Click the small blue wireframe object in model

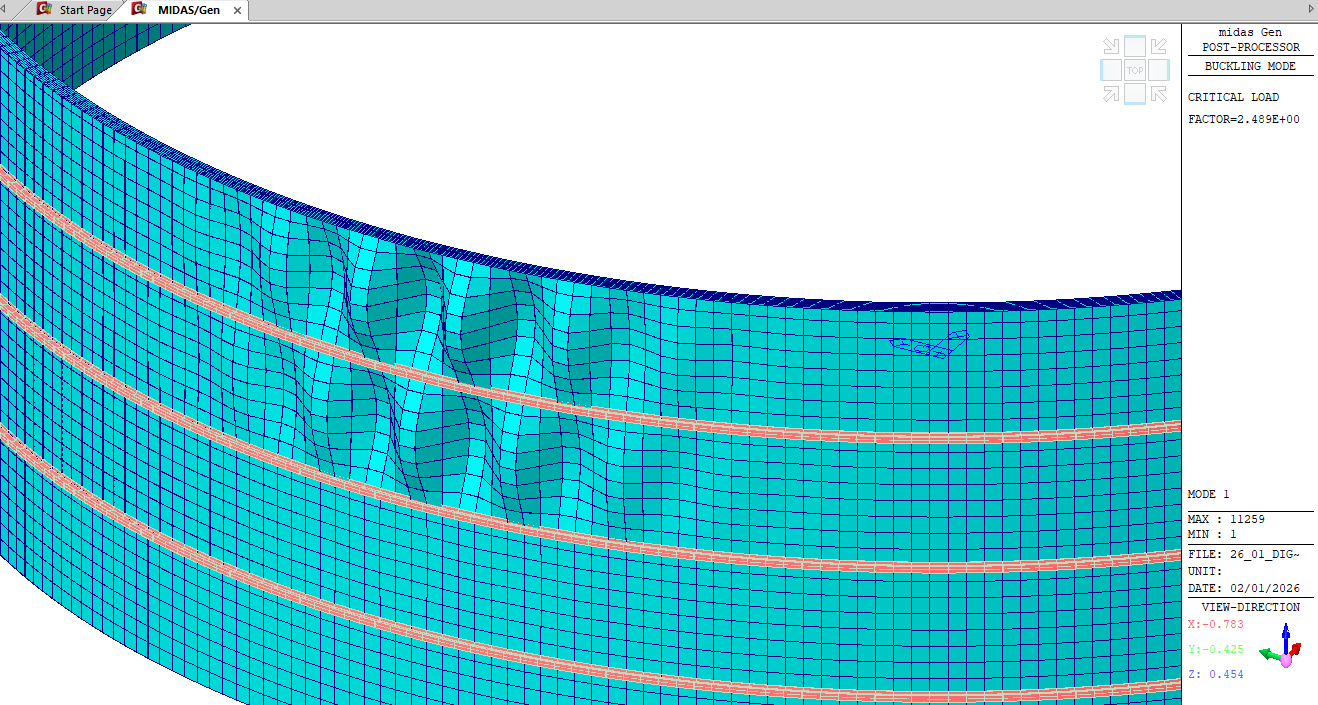(930, 344)
